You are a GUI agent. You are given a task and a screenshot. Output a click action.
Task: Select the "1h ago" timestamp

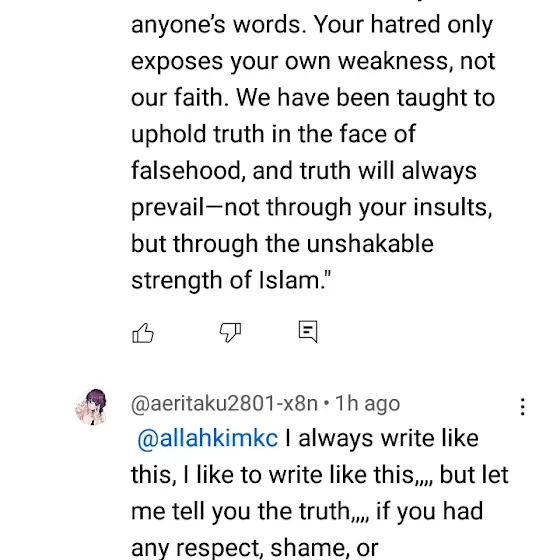[368, 404]
